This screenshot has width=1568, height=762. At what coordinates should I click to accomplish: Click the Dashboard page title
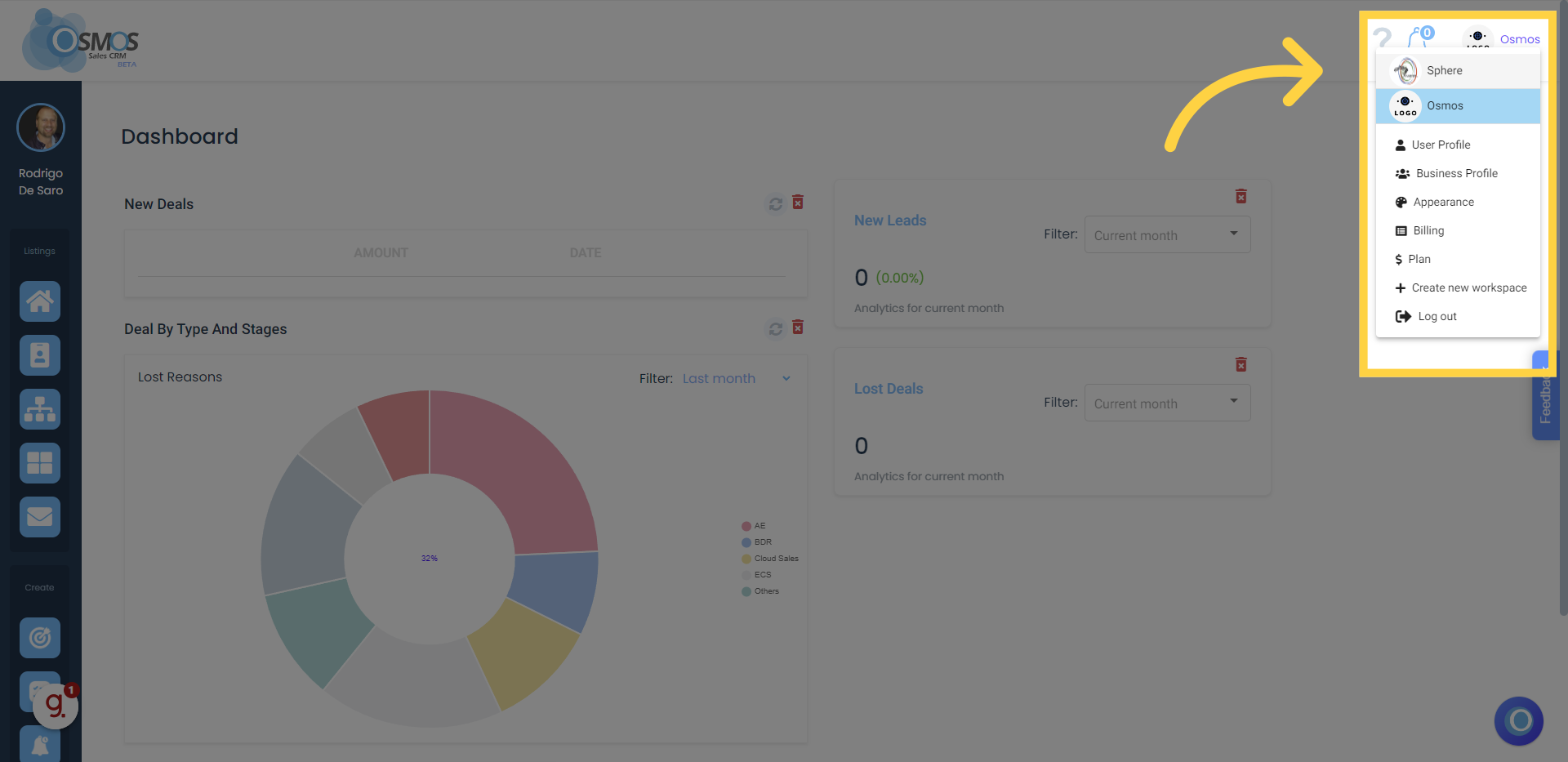tap(180, 136)
